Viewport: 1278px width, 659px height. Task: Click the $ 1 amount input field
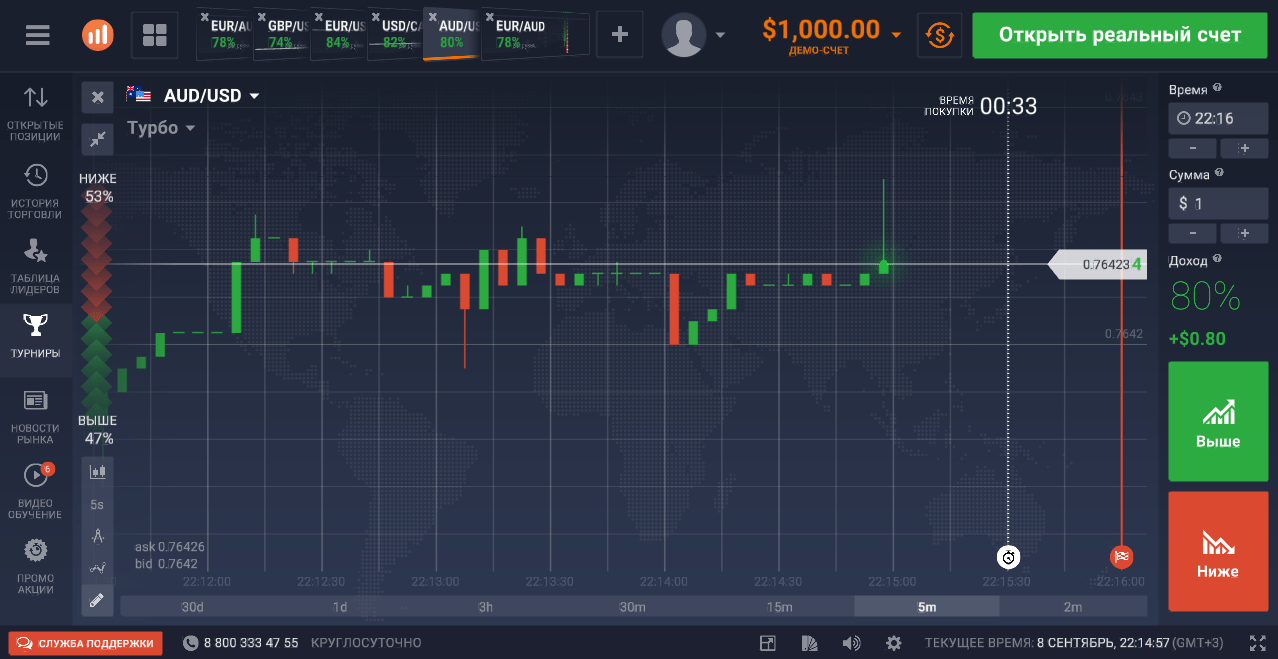click(1218, 203)
